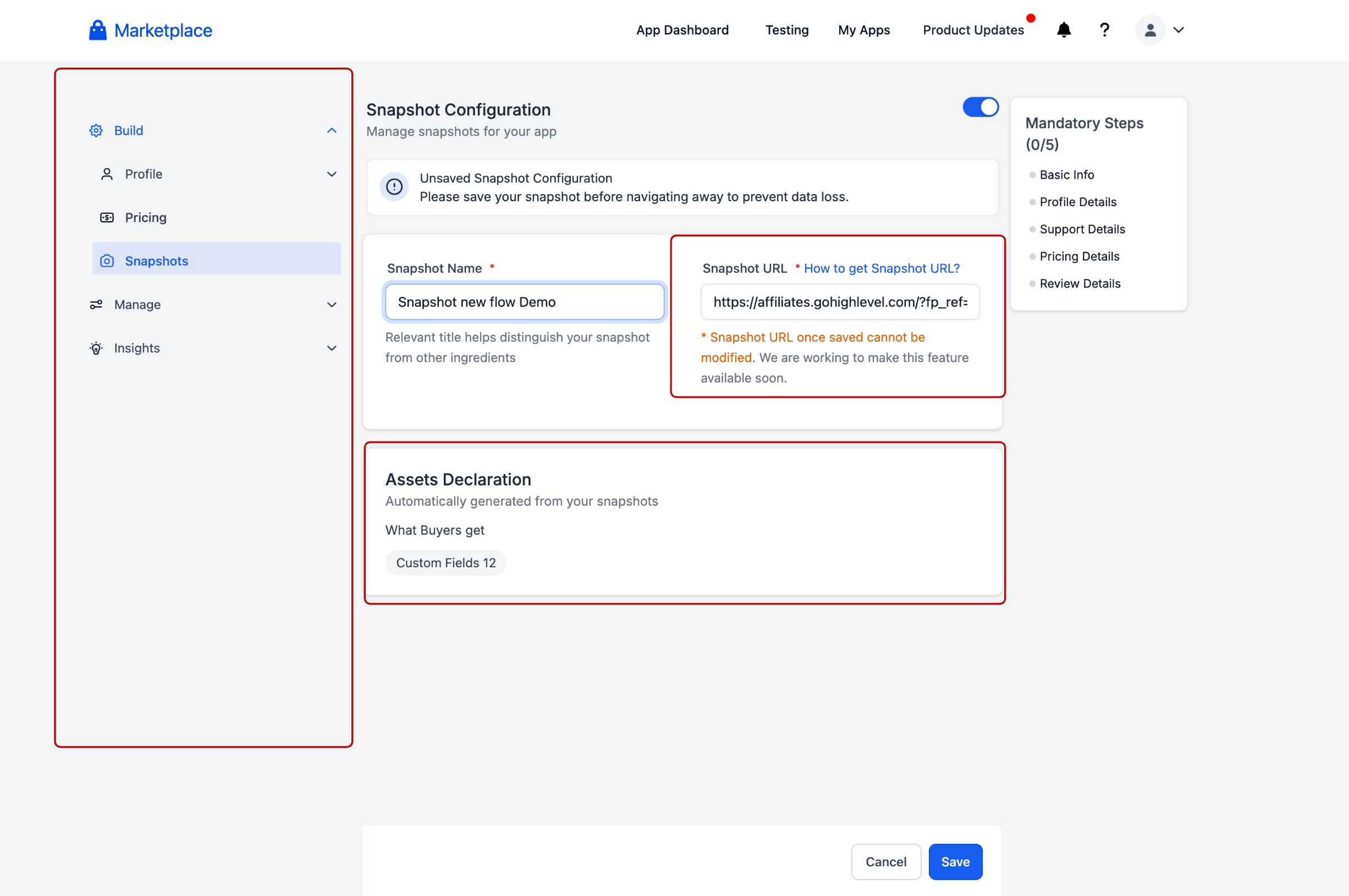Image resolution: width=1349 pixels, height=896 pixels.
Task: Expand the Profile submenu chevron
Action: (x=332, y=174)
